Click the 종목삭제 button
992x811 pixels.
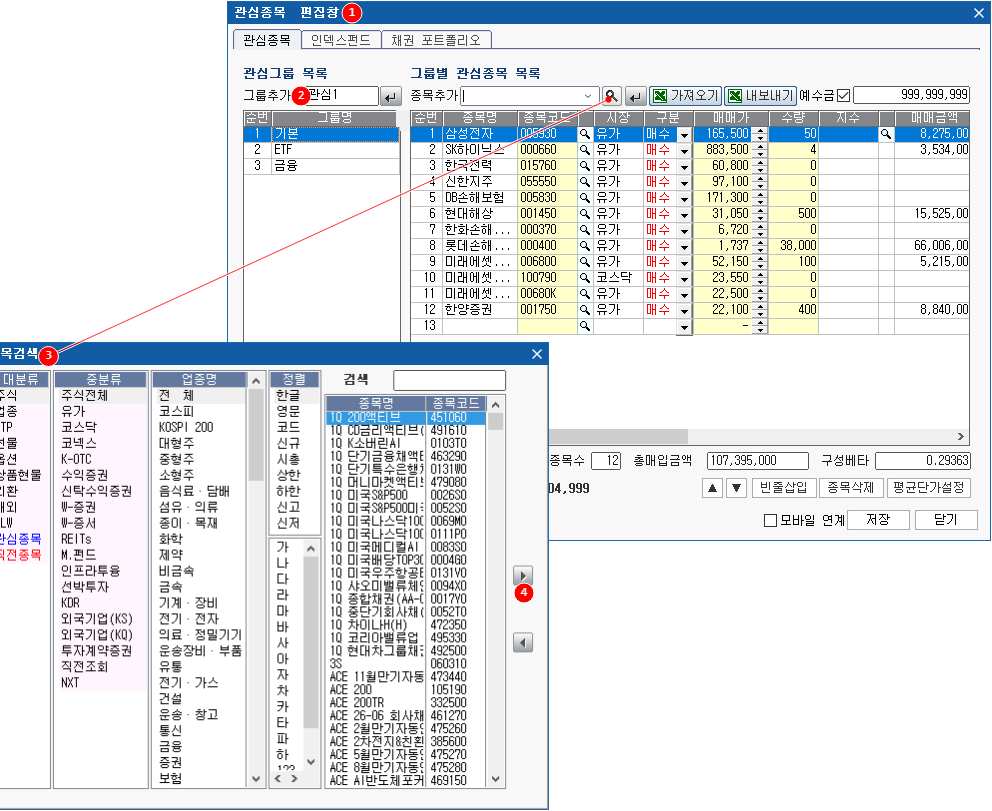pyautogui.click(x=848, y=488)
